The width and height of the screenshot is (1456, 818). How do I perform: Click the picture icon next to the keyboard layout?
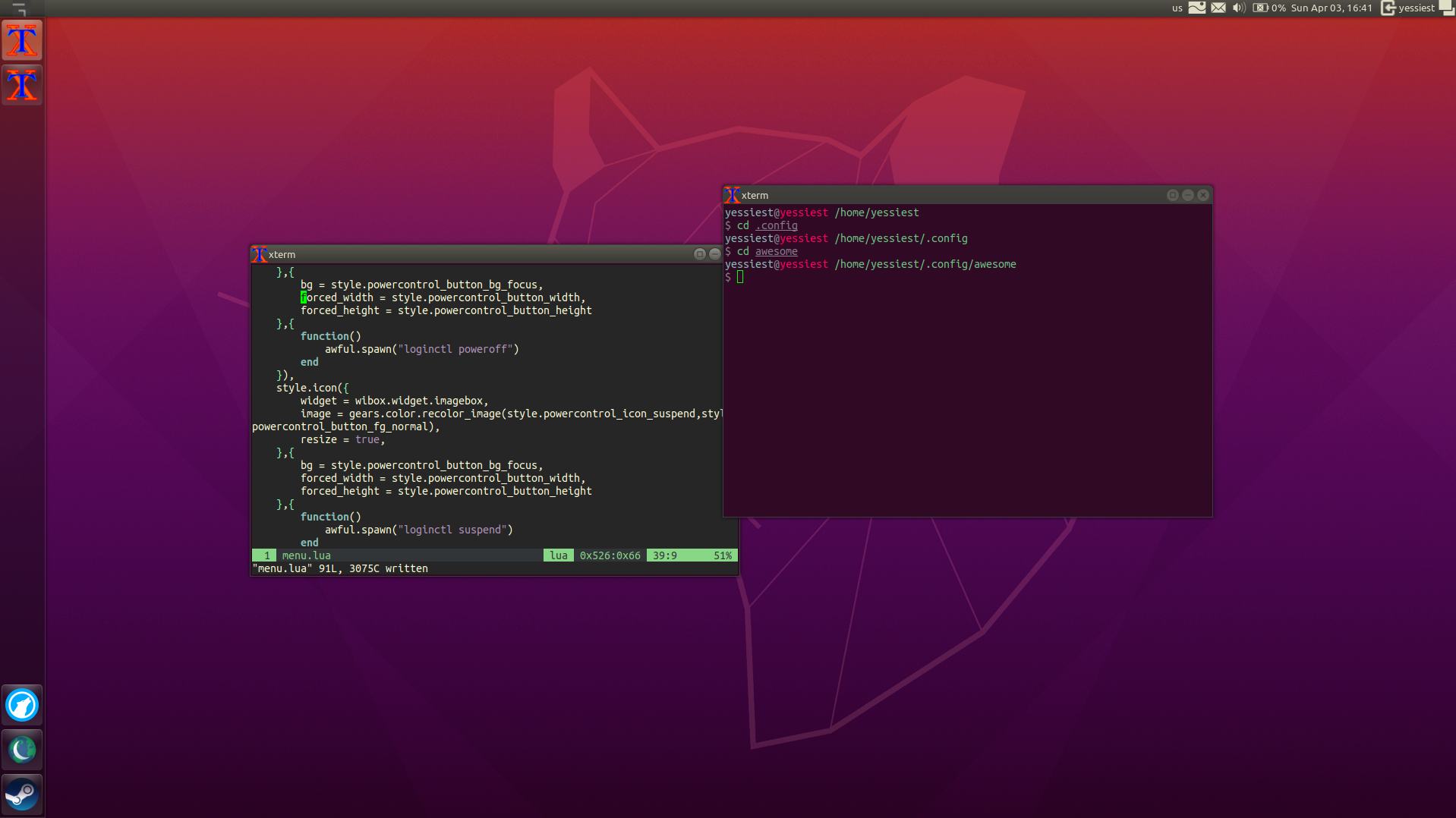click(x=1197, y=8)
